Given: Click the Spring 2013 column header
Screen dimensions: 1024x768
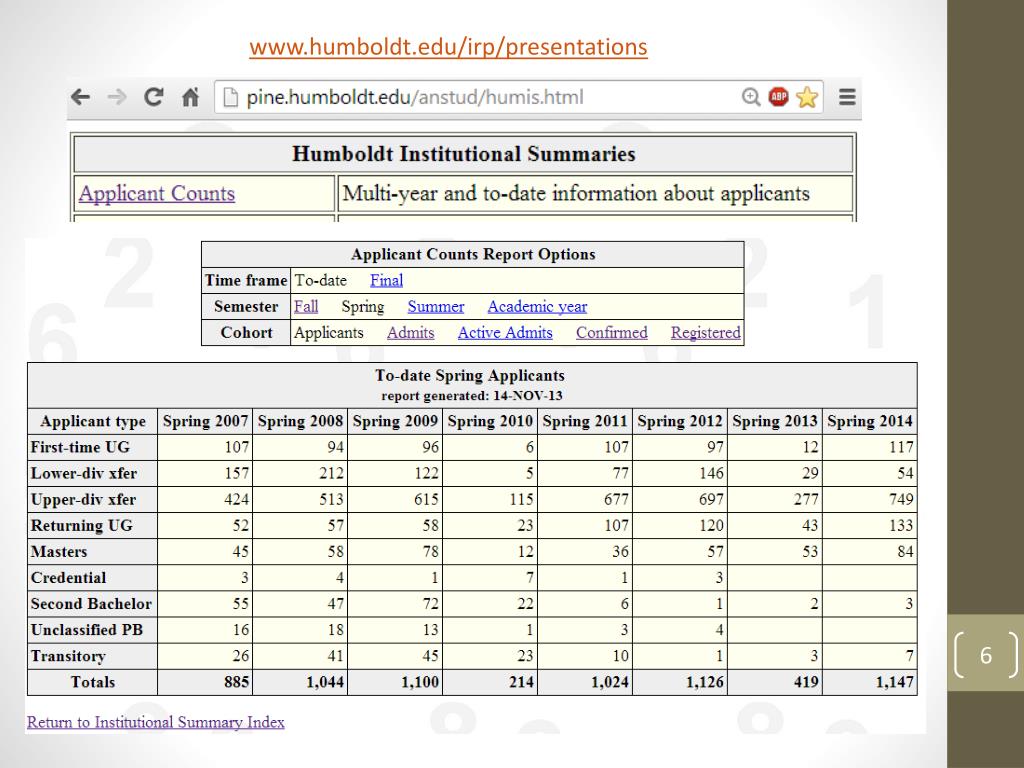Looking at the screenshot, I should click(775, 421).
